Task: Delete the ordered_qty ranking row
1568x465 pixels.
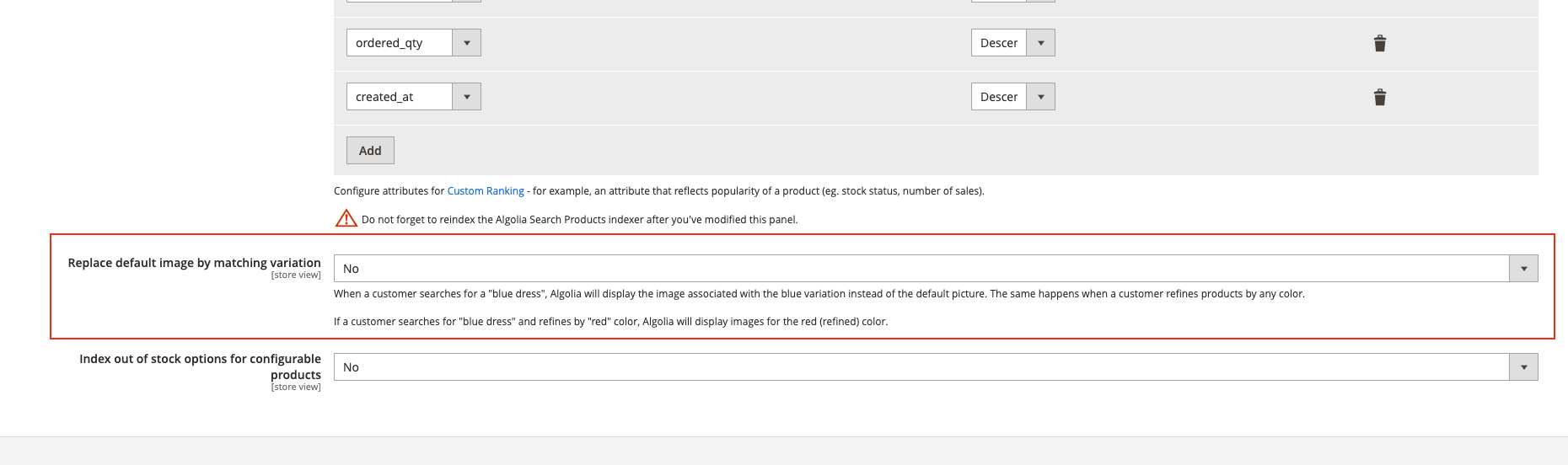Action: (x=1380, y=43)
